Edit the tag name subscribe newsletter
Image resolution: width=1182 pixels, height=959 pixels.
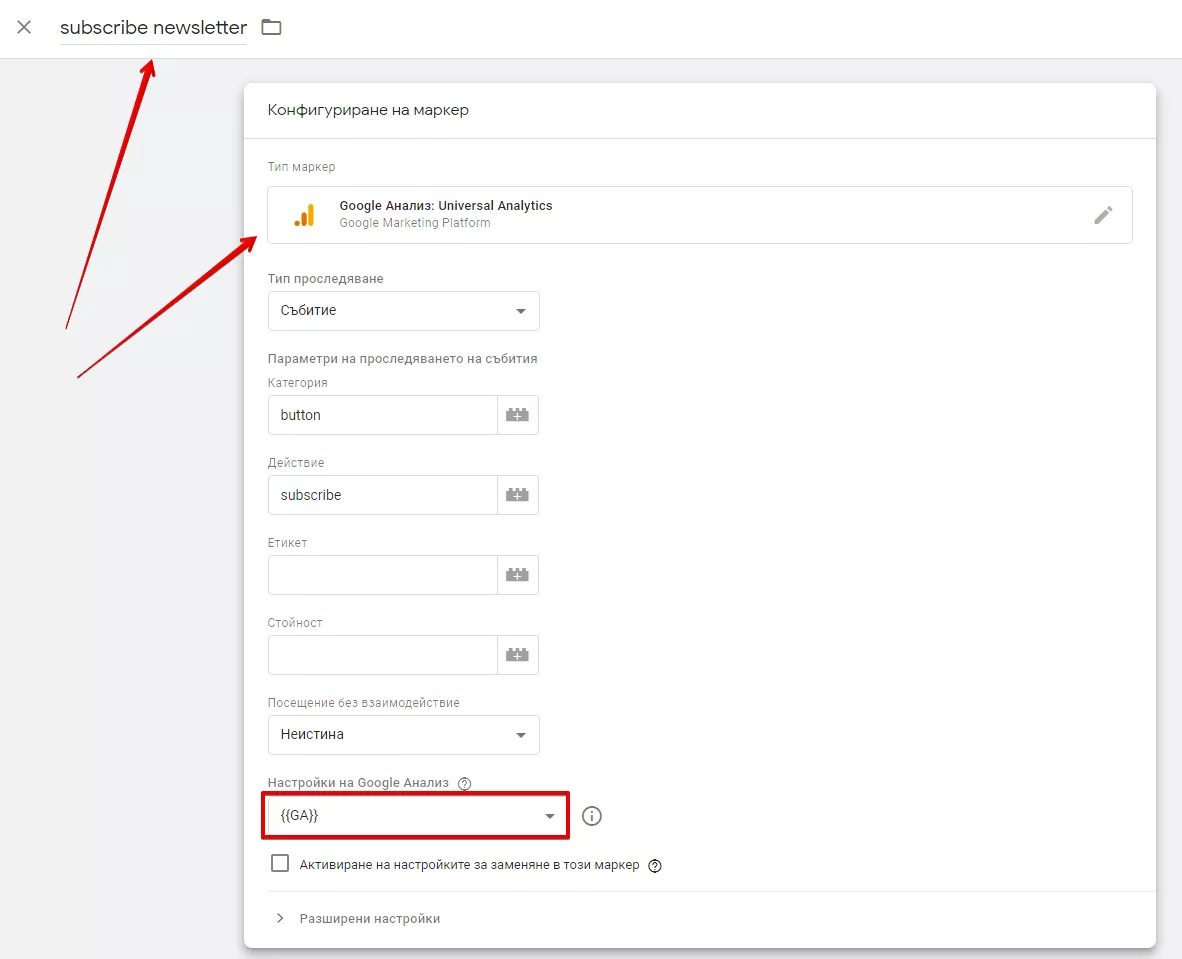tap(153, 28)
